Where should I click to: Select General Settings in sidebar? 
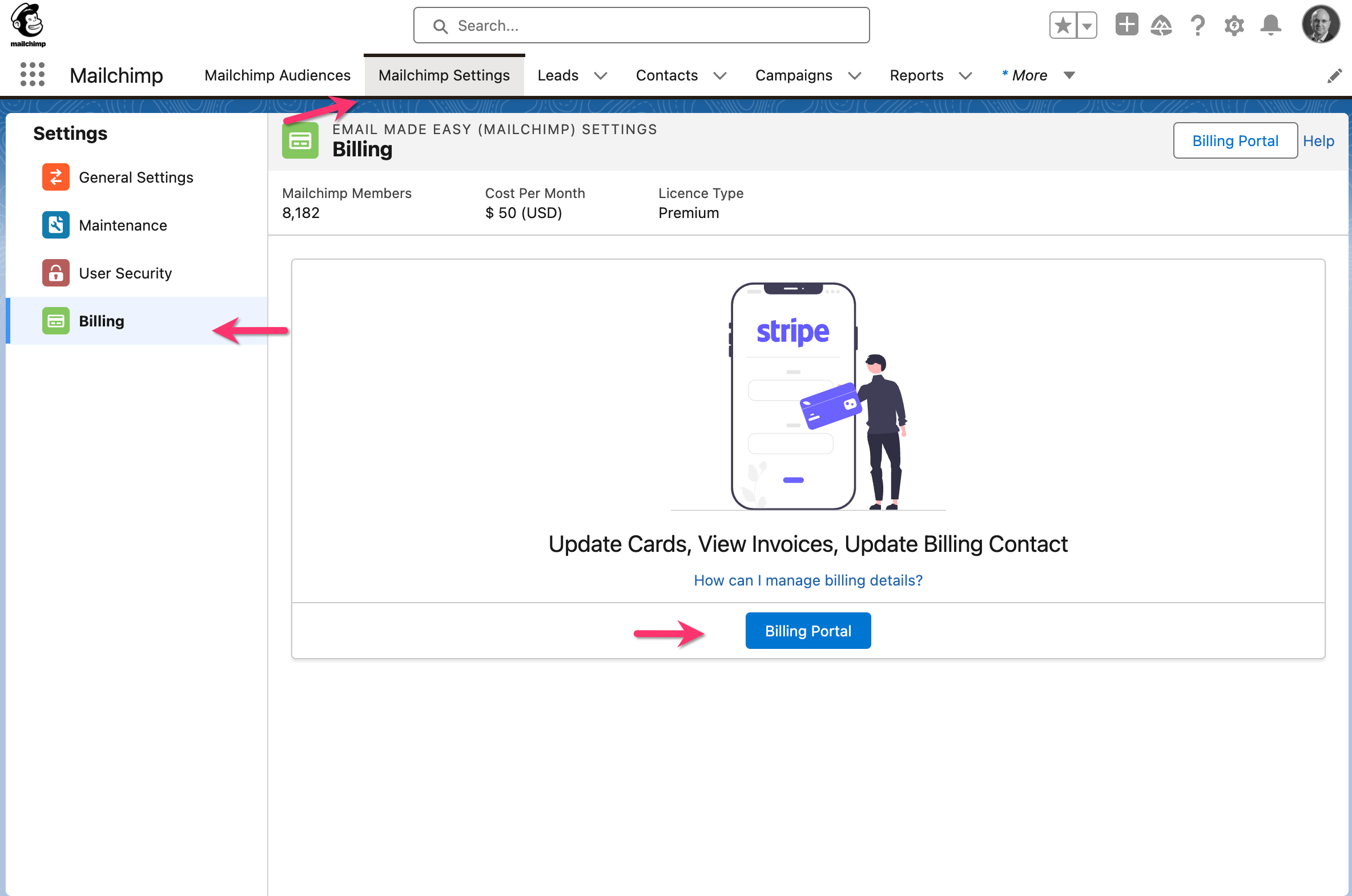[x=136, y=177]
